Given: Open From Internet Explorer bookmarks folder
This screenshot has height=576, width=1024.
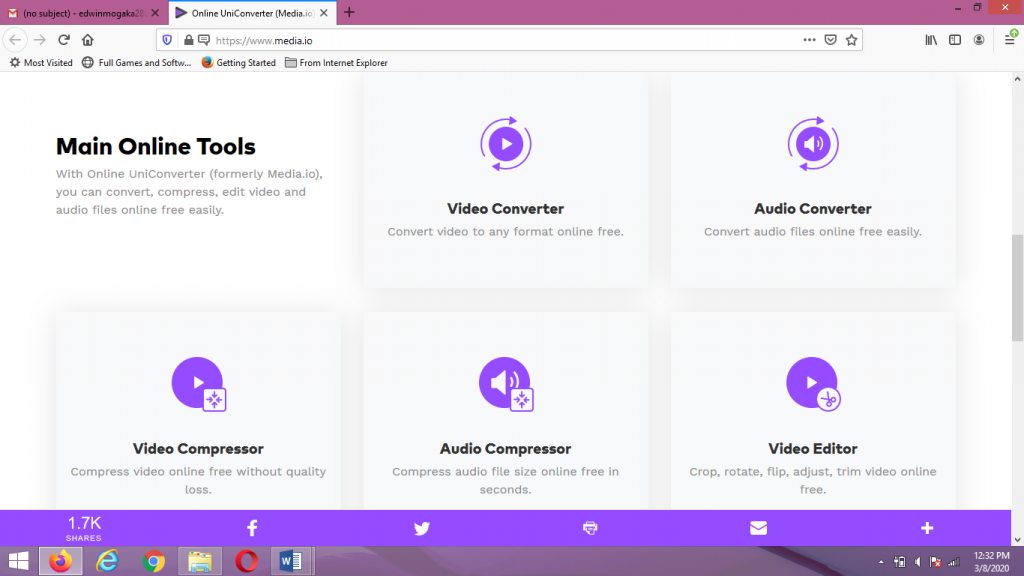Looking at the screenshot, I should click(x=336, y=63).
